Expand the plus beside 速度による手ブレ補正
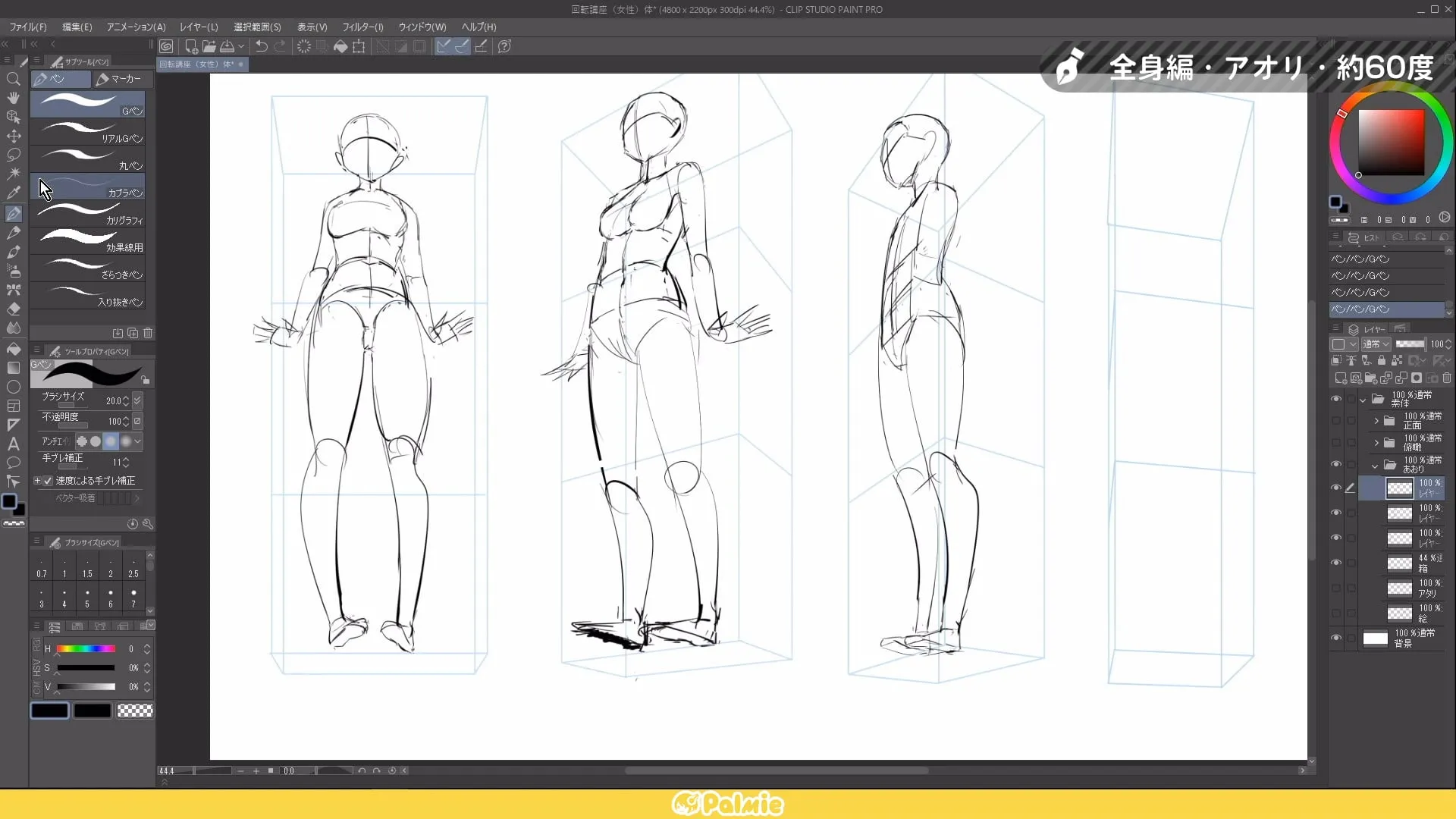This screenshot has height=819, width=1456. point(37,481)
